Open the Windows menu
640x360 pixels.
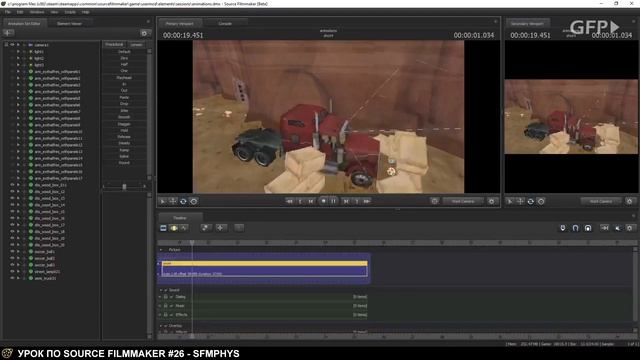point(37,12)
